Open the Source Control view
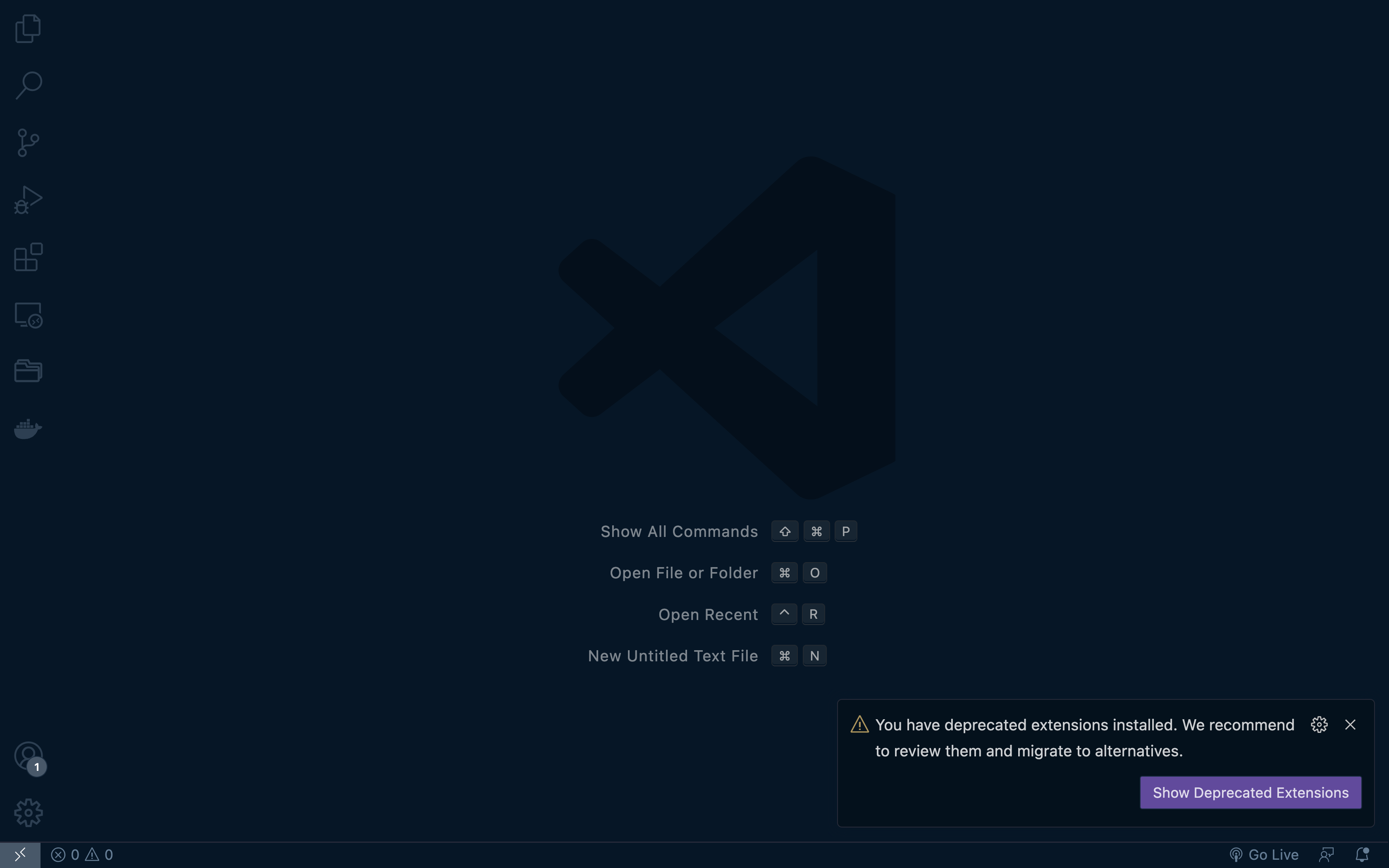 pos(28,142)
